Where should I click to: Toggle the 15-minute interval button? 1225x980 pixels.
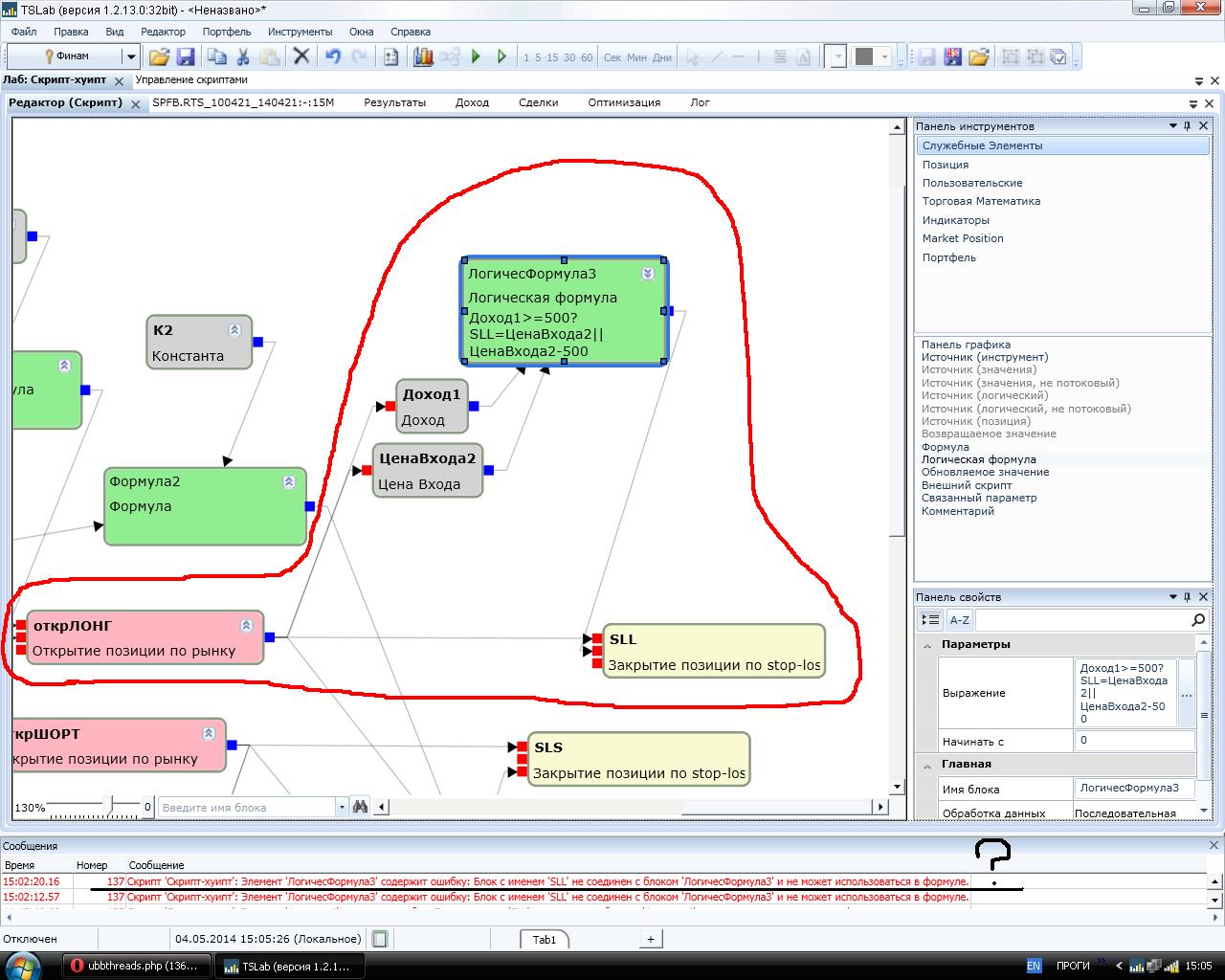click(552, 57)
